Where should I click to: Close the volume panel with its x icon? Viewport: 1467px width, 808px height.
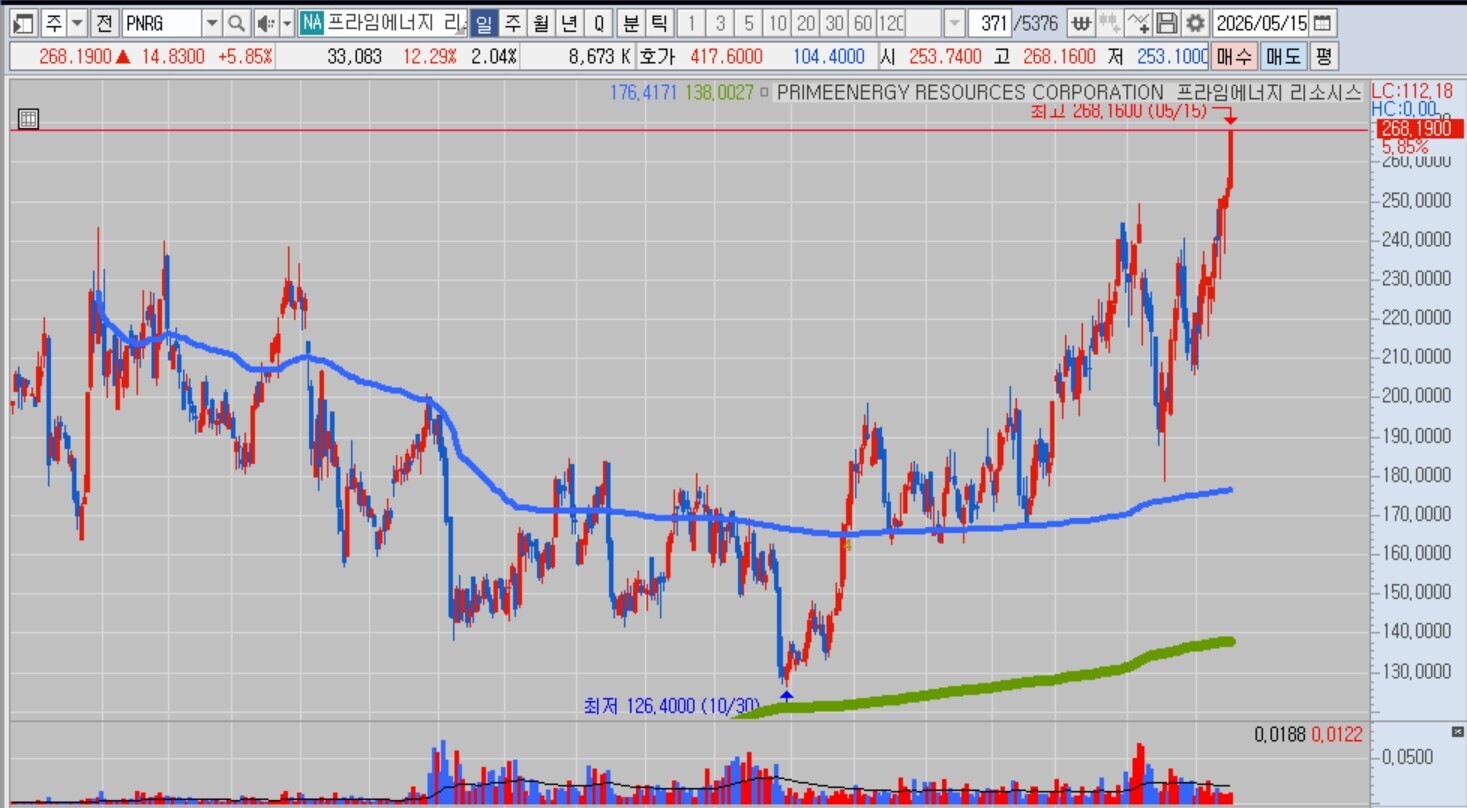(1457, 732)
